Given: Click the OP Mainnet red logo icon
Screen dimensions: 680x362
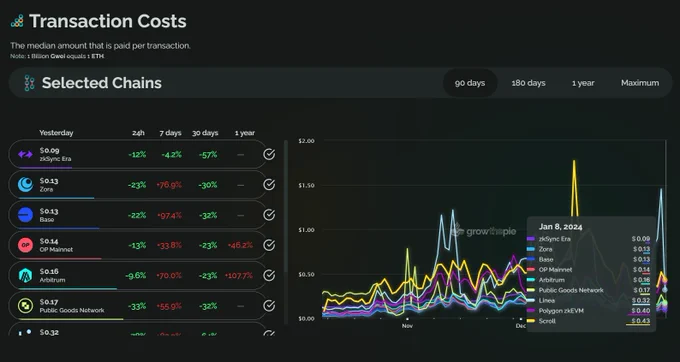Looking at the screenshot, I should click(x=25, y=245).
